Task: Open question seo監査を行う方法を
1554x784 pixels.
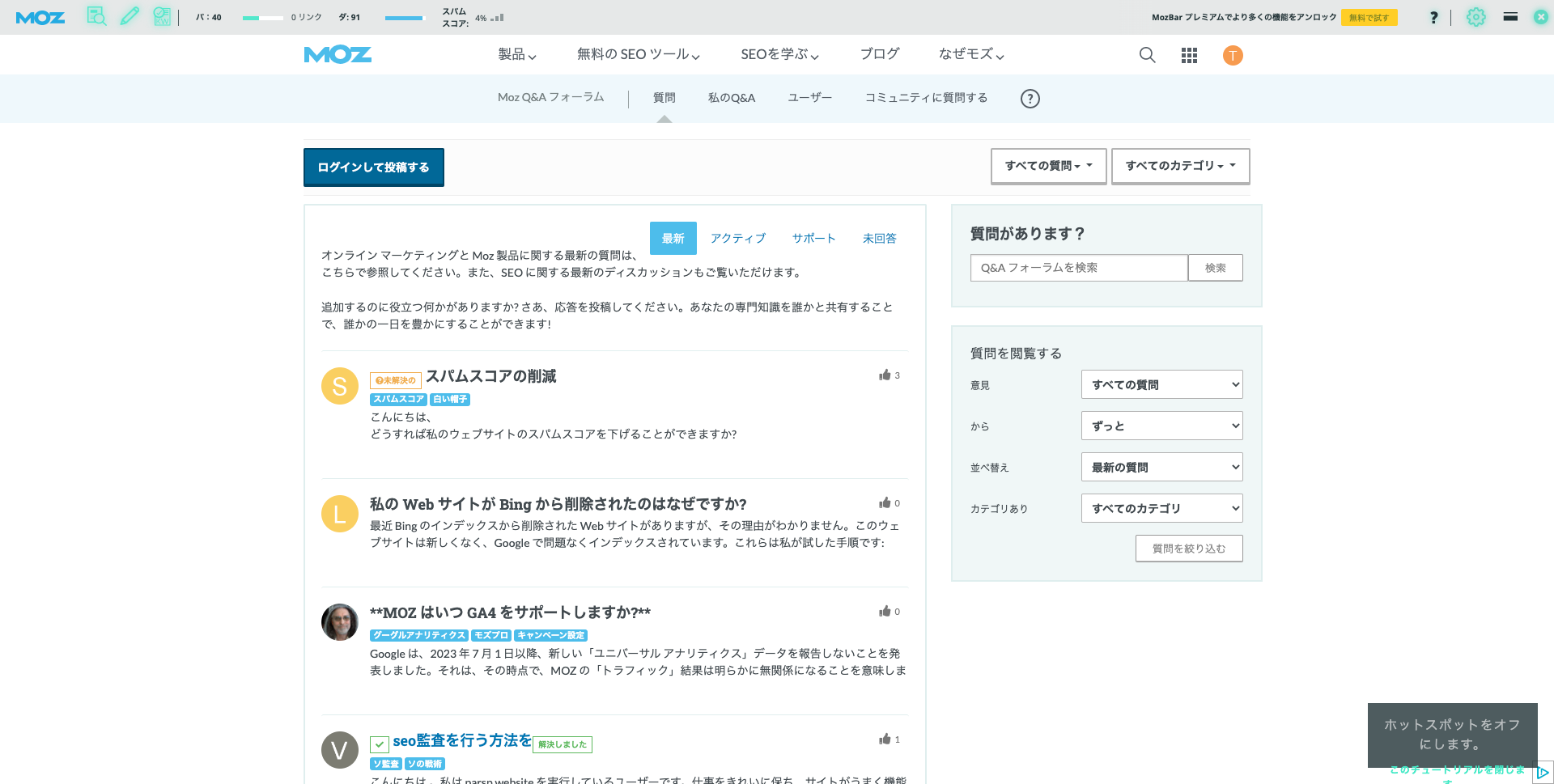Action: (462, 740)
